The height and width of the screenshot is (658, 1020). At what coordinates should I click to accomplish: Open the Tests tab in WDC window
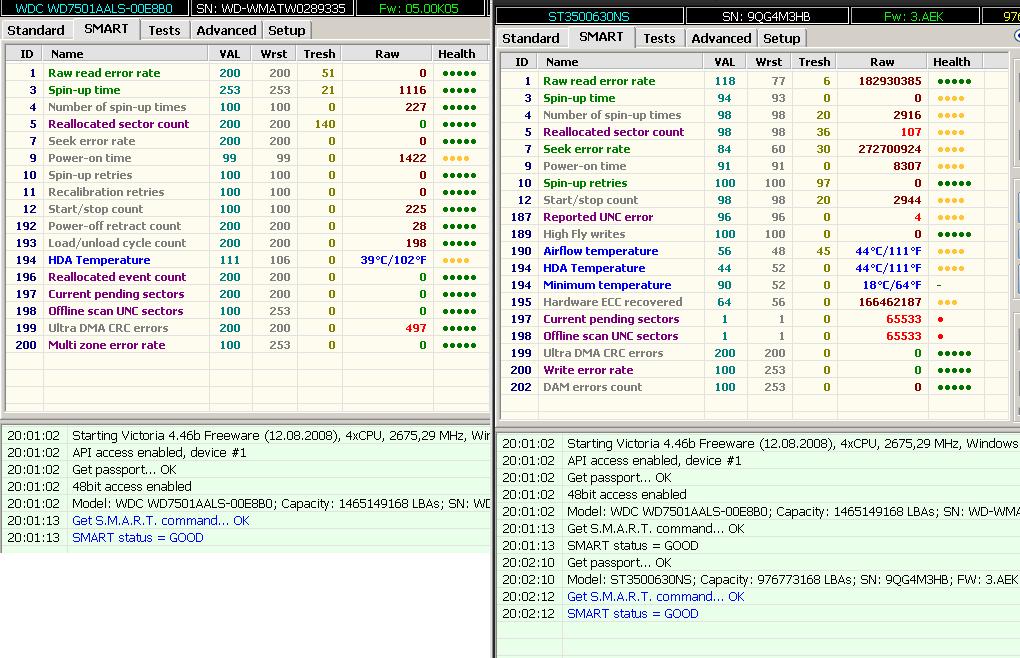pyautogui.click(x=164, y=31)
